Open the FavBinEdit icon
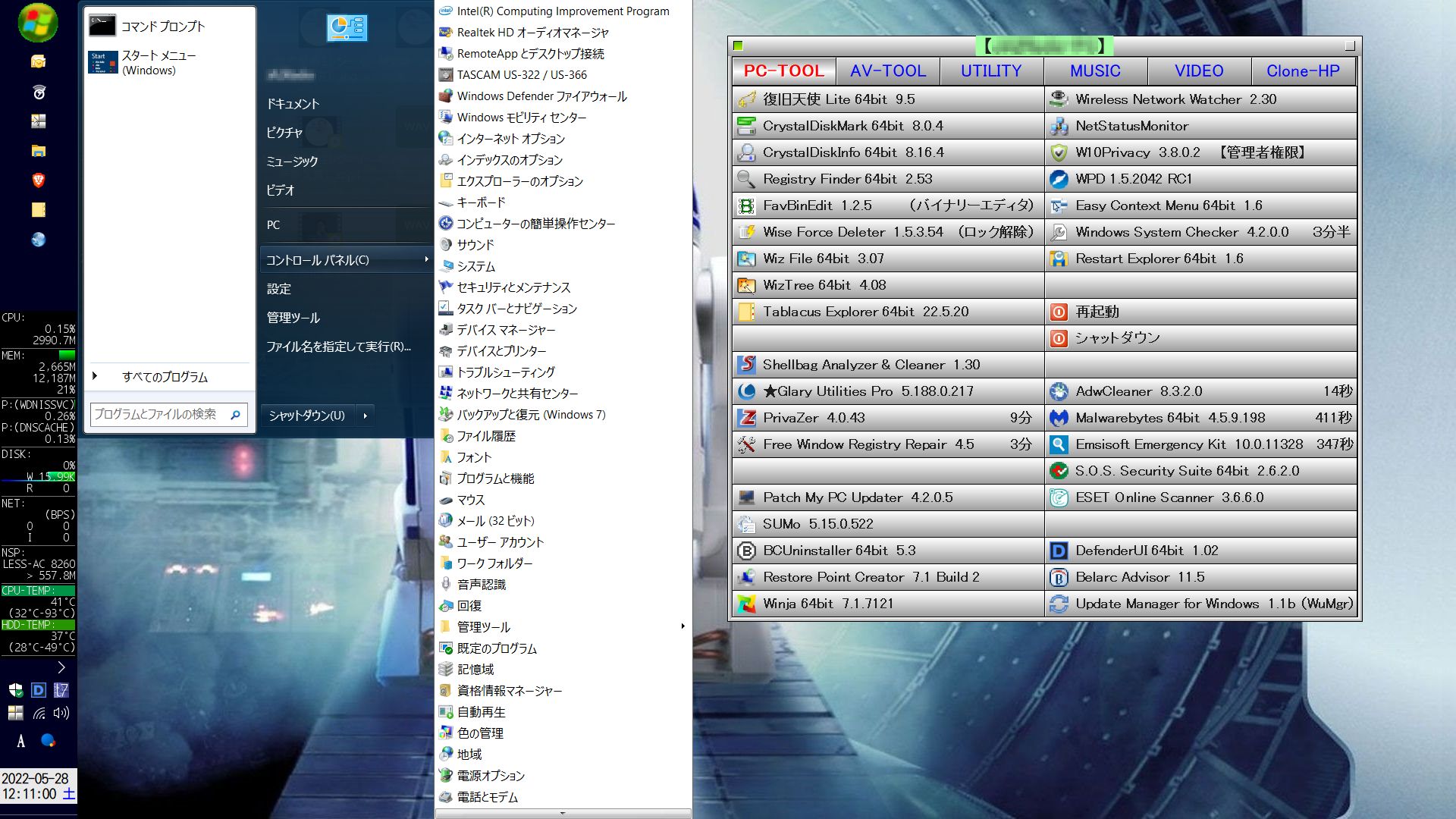 tap(747, 206)
